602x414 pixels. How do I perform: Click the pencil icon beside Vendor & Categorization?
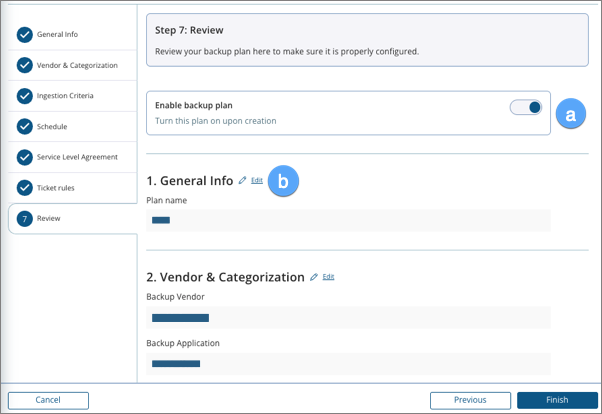point(314,277)
